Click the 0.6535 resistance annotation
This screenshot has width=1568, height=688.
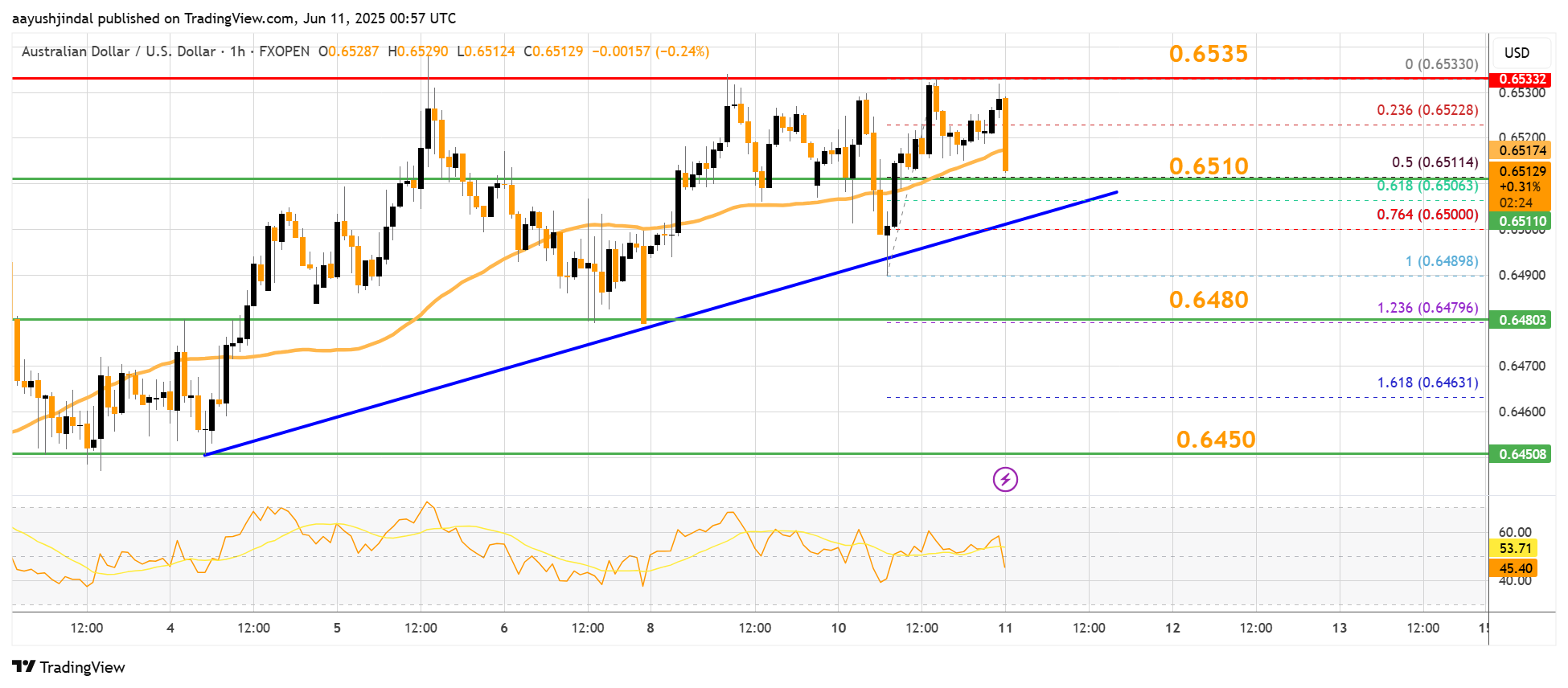1209,54
